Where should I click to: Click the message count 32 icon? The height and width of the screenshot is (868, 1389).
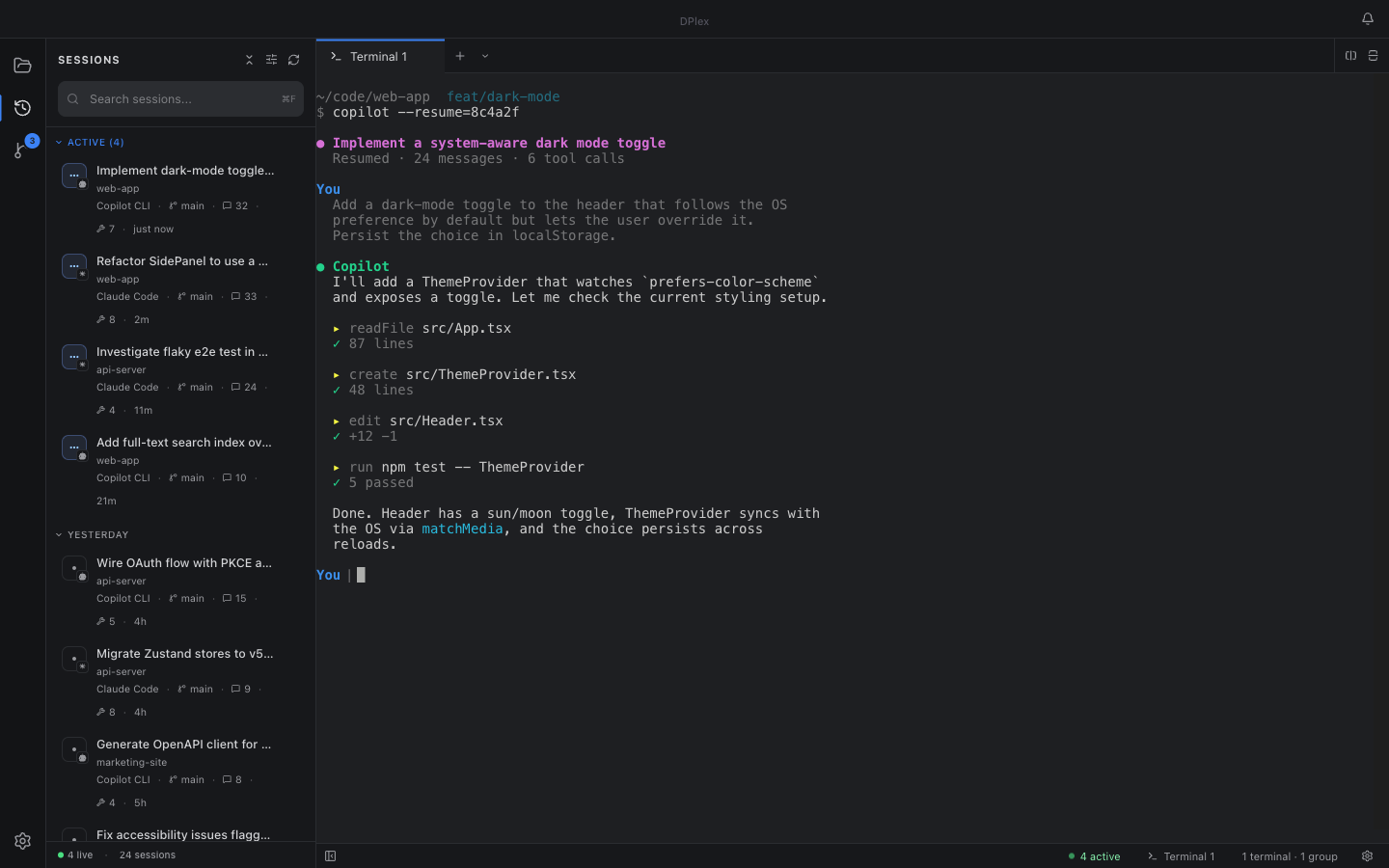pos(227,206)
